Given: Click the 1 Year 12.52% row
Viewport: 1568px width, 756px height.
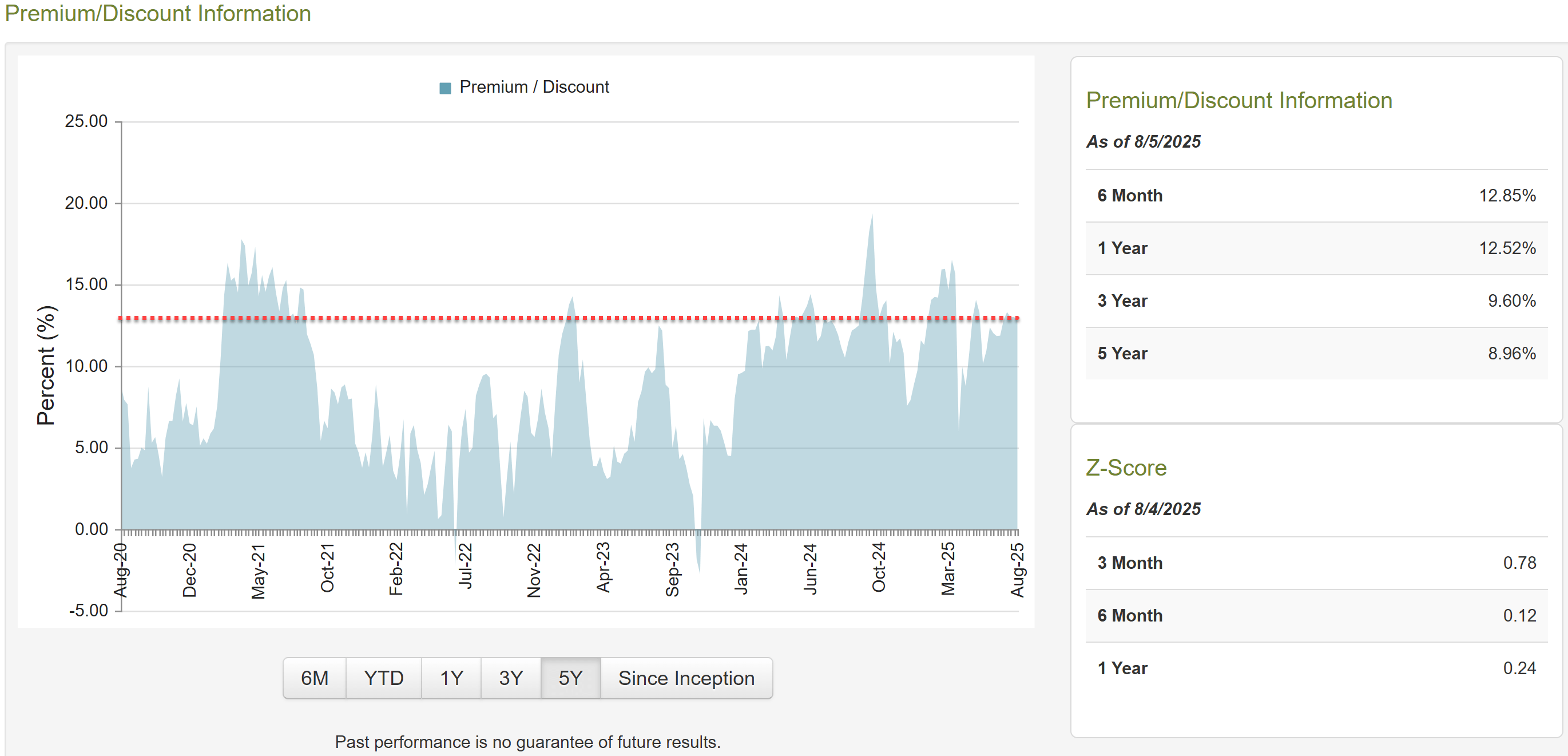Looking at the screenshot, I should pyautogui.click(x=1316, y=248).
